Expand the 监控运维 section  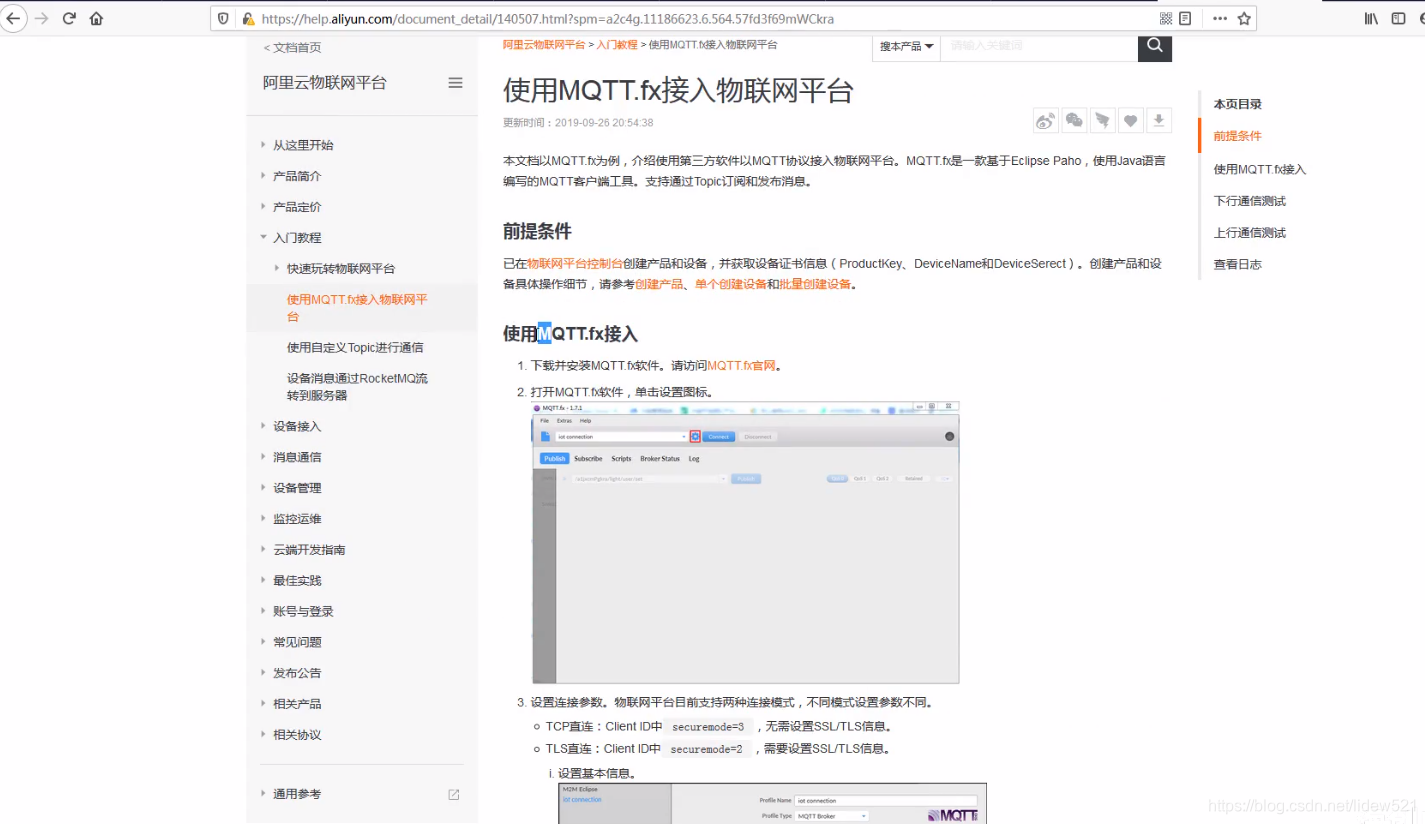(x=297, y=519)
